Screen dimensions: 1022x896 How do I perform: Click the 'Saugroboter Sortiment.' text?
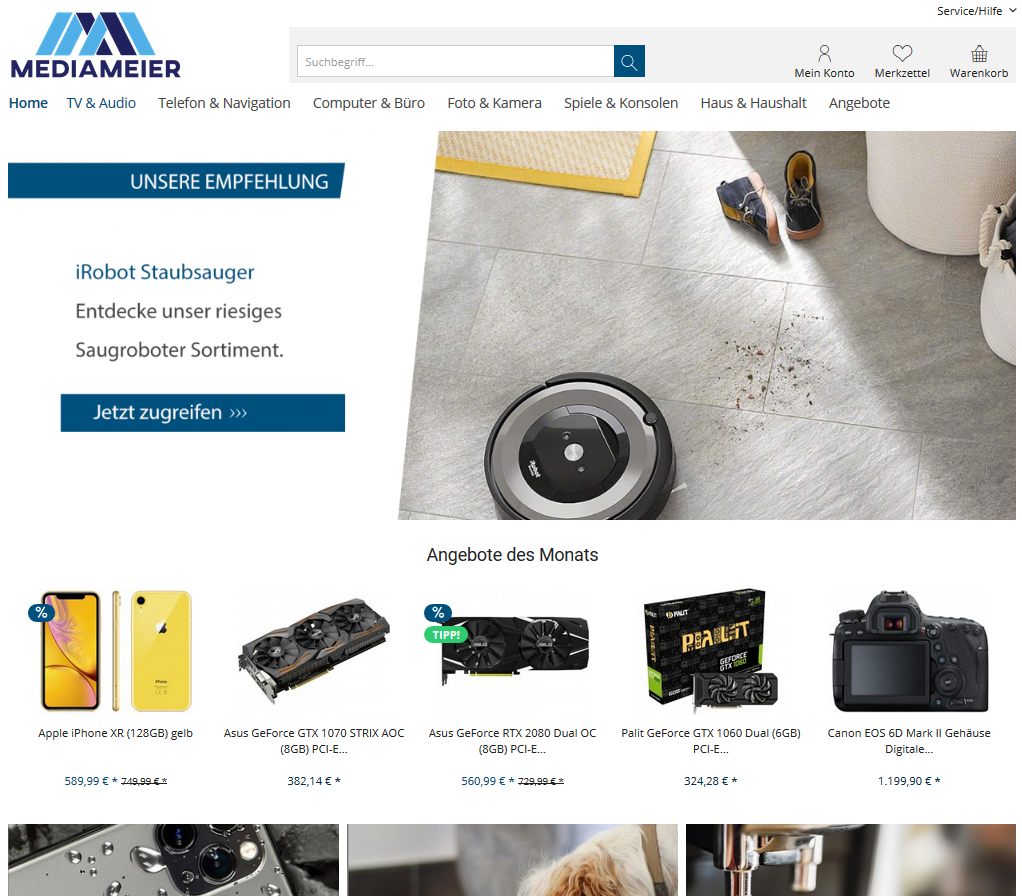[x=179, y=350]
